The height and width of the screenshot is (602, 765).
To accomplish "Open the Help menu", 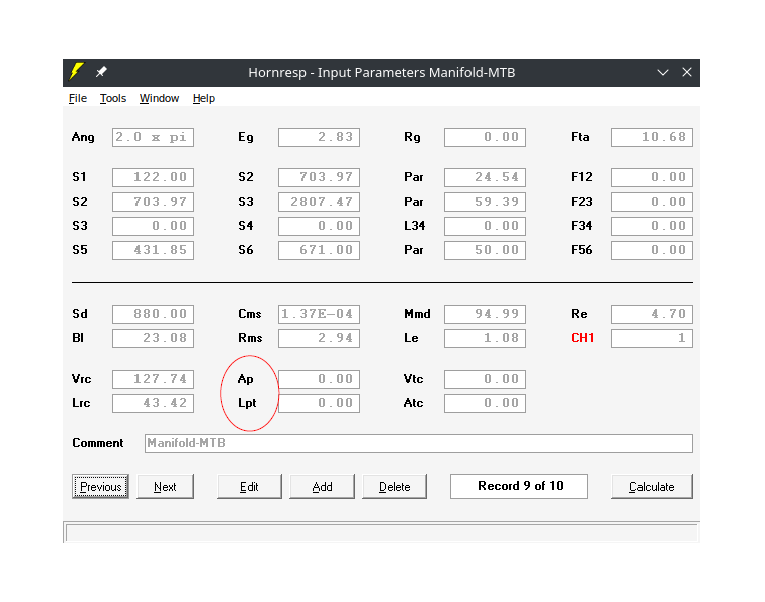I will coord(203,98).
